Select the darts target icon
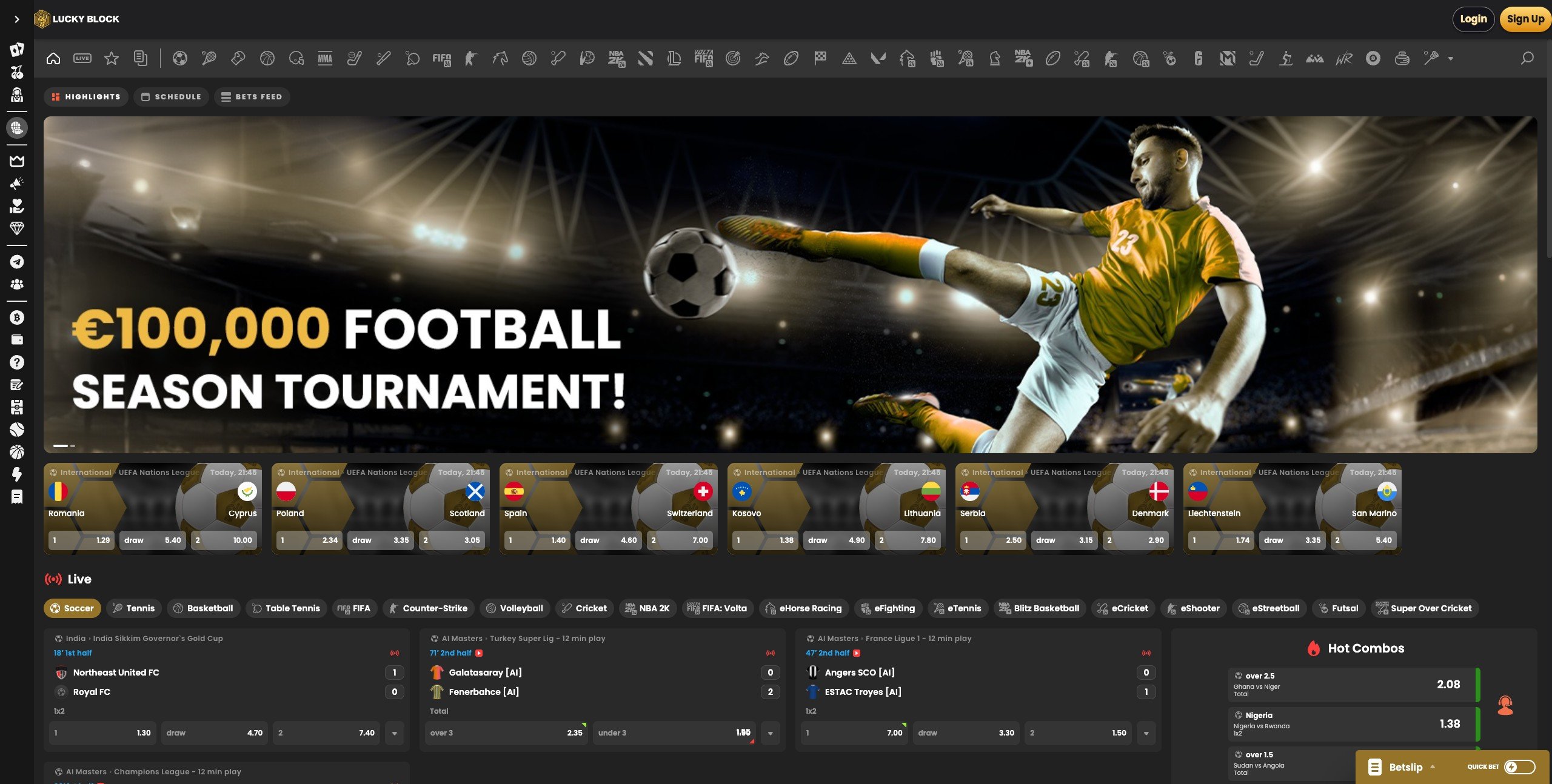Screen dimensions: 1552x784 tap(733, 58)
